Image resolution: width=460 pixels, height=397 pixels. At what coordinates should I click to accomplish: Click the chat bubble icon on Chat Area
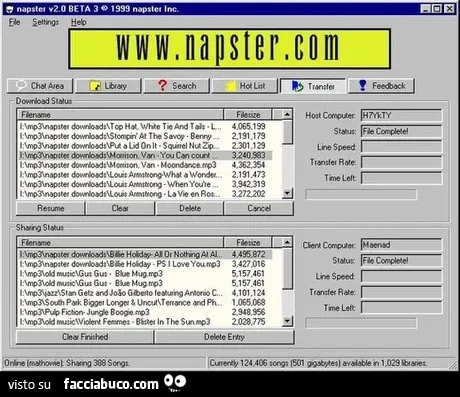coord(21,86)
